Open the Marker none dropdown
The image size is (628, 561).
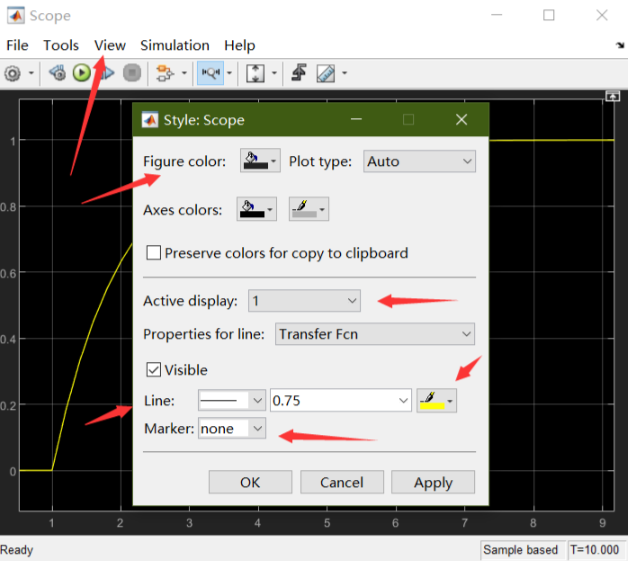pyautogui.click(x=231, y=428)
